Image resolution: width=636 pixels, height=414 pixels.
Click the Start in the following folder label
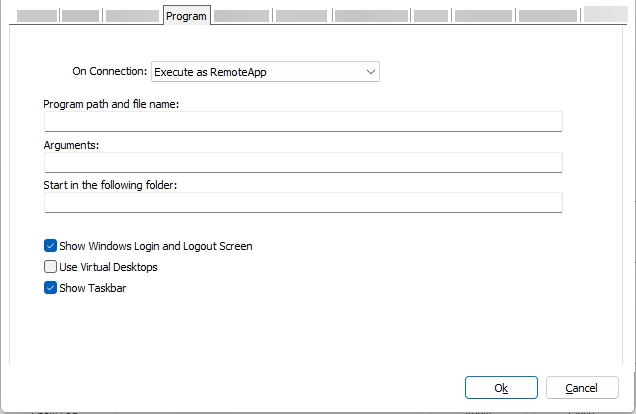(110, 185)
